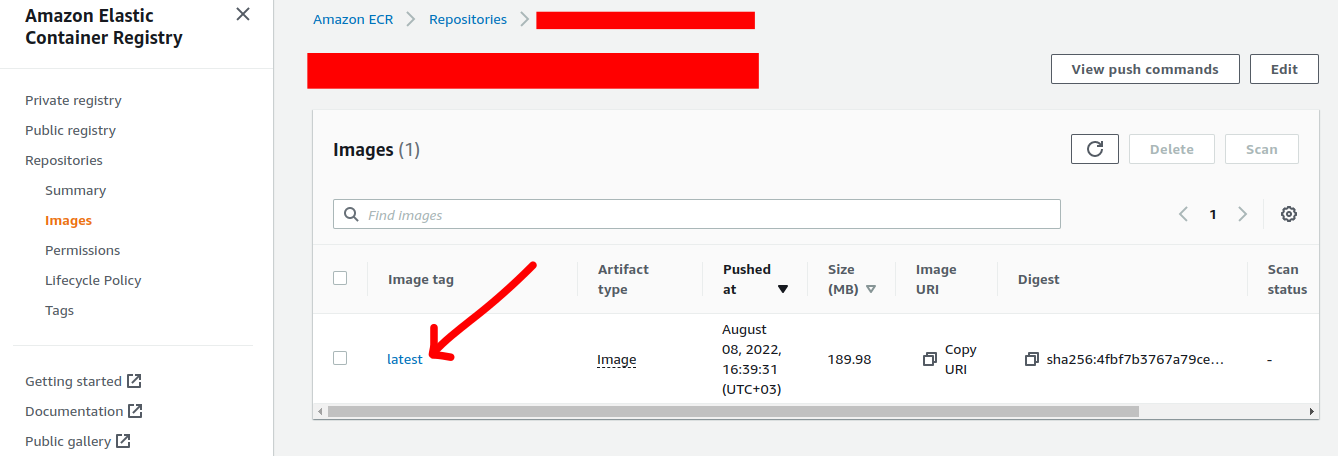1338x456 pixels.
Task: Click scrollbar left arrow
Action: coord(320,411)
